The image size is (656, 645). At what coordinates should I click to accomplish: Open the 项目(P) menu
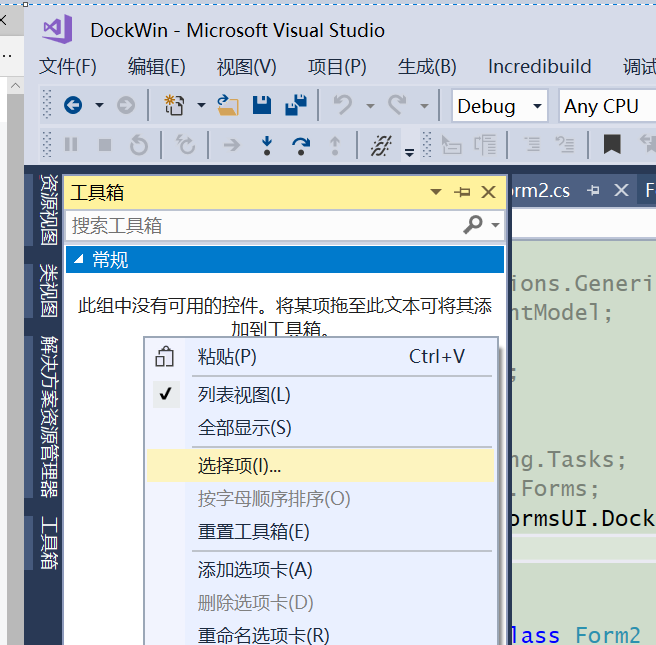click(x=337, y=67)
